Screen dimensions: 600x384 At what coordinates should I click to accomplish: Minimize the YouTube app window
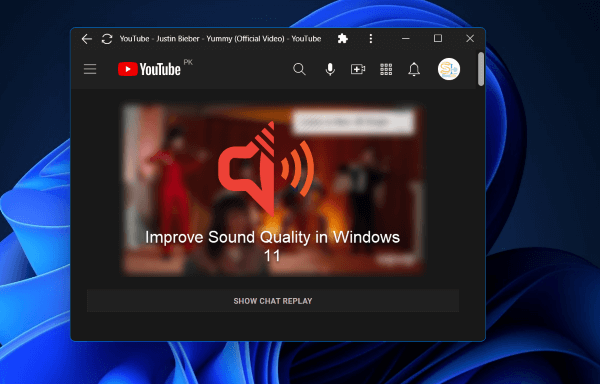point(406,39)
